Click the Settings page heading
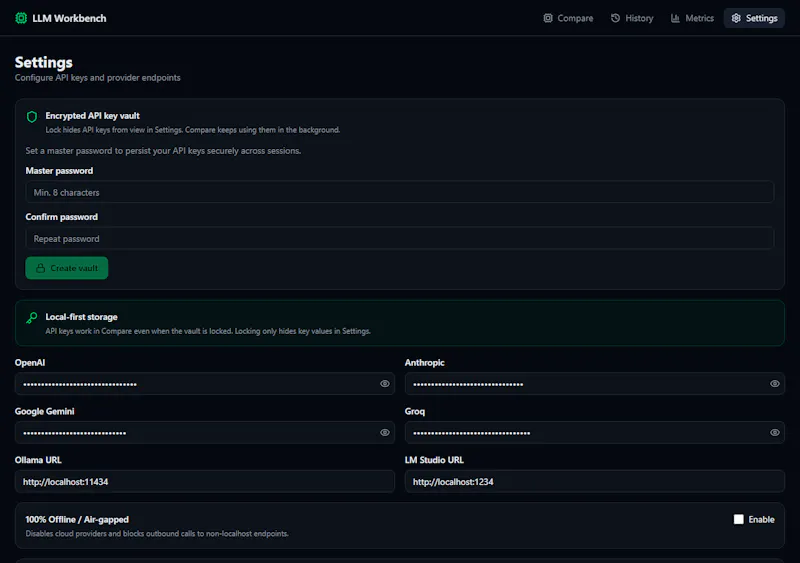This screenshot has height=563, width=800. click(x=43, y=62)
